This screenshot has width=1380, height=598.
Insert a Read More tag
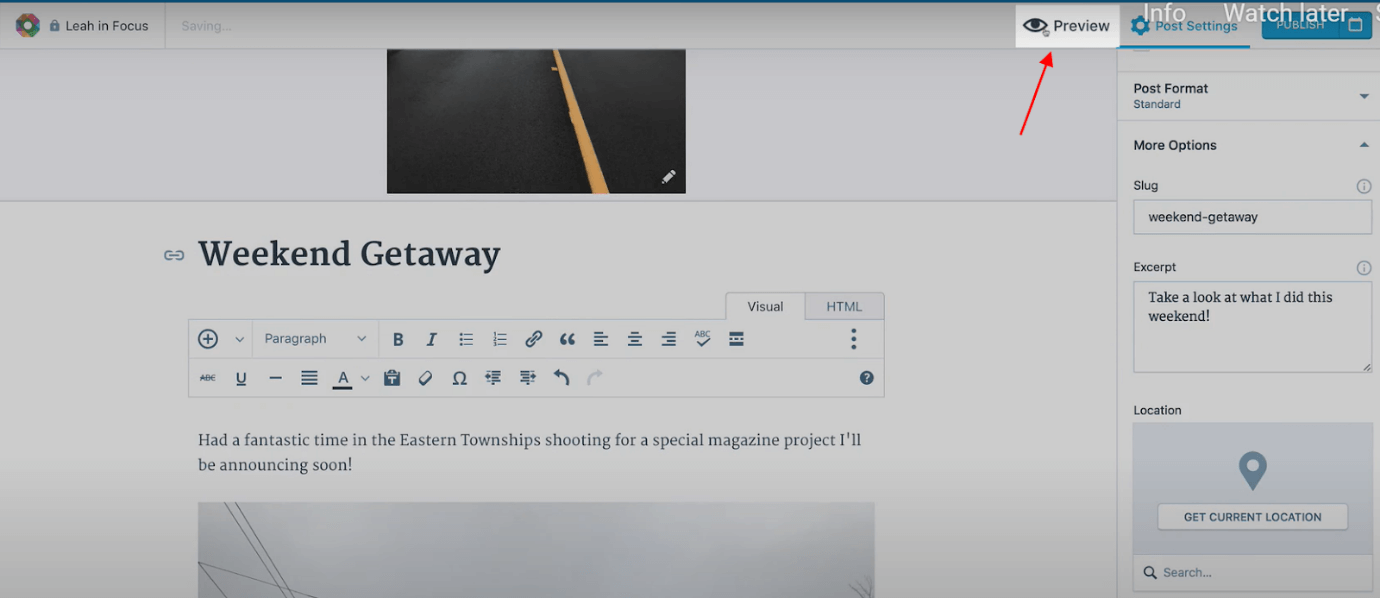pyautogui.click(x=736, y=339)
